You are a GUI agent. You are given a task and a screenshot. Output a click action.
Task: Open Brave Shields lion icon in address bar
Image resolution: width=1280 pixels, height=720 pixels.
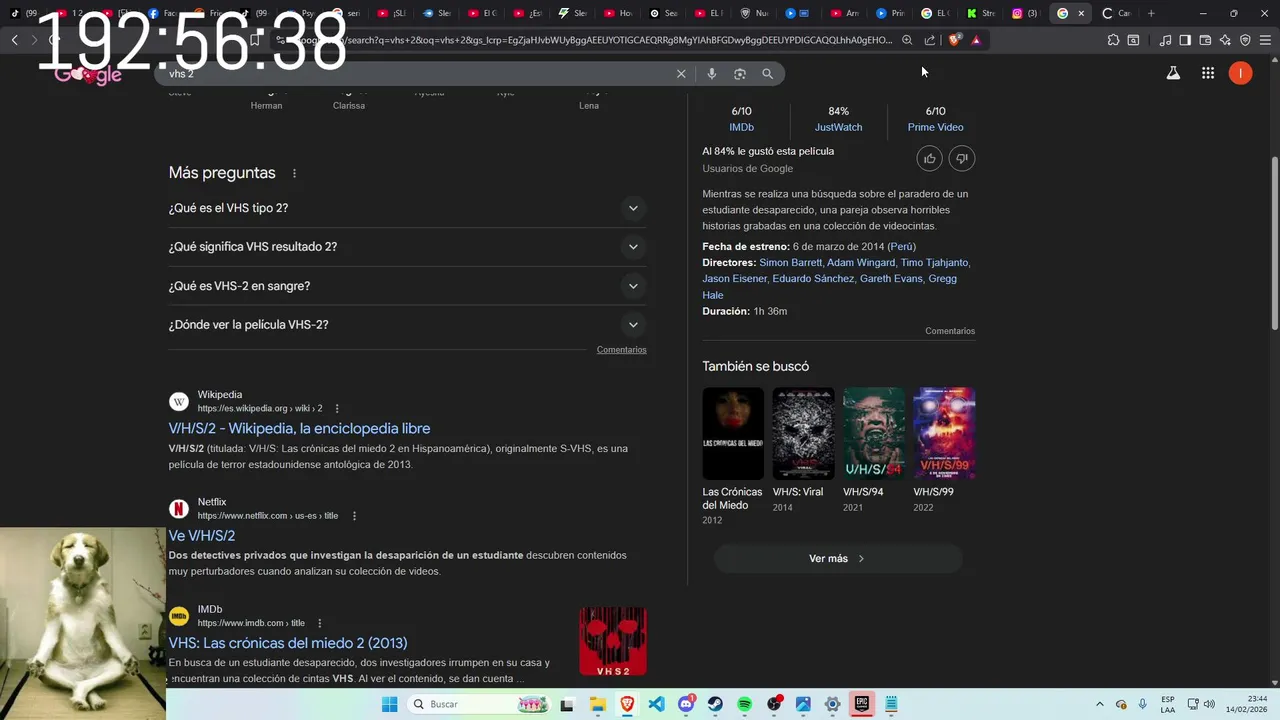pyautogui.click(x=954, y=40)
